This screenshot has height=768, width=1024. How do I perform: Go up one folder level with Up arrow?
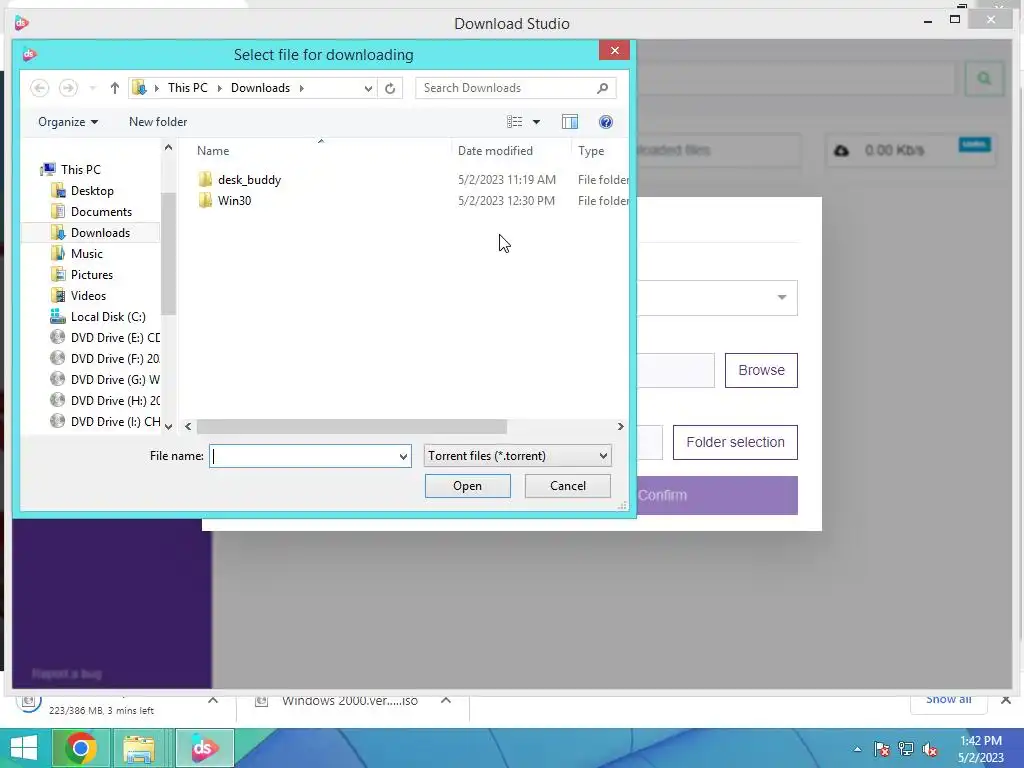[114, 88]
